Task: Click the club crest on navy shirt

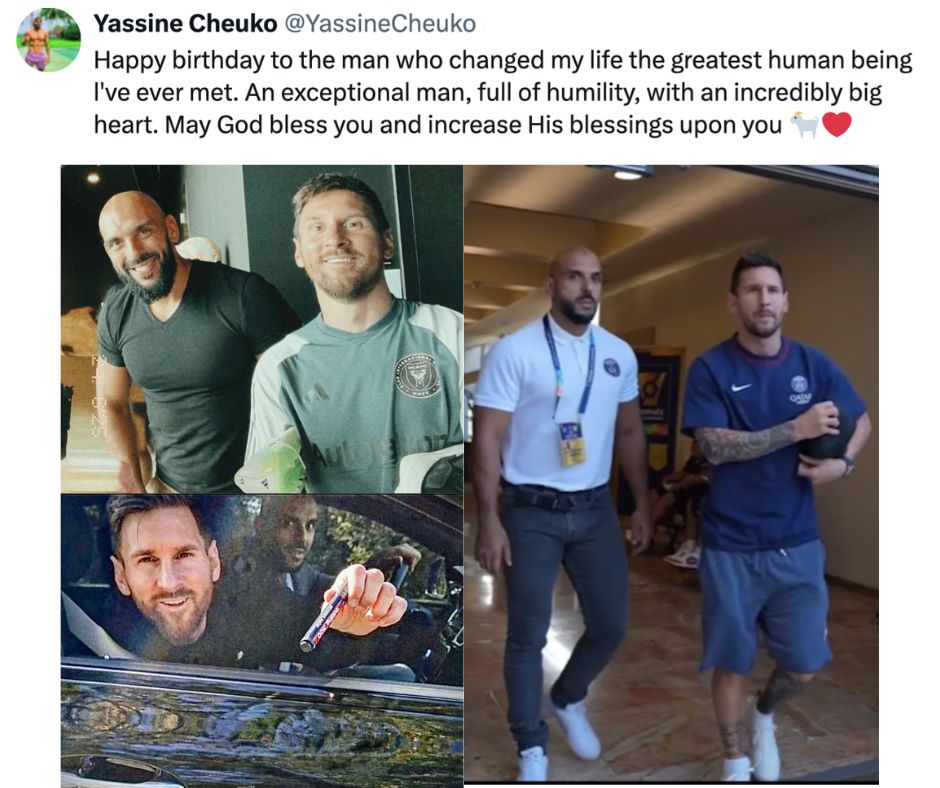Action: [x=799, y=384]
